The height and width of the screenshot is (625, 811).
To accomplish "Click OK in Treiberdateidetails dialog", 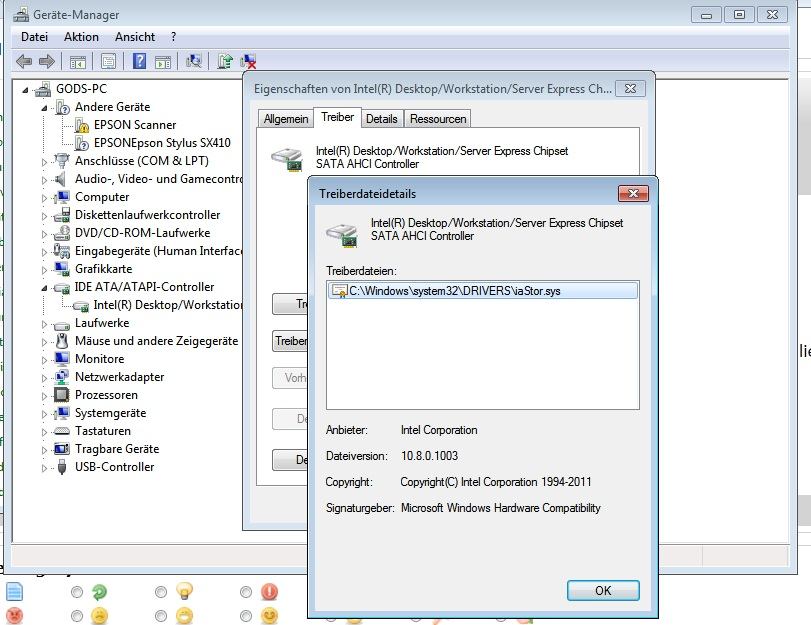I will (603, 590).
